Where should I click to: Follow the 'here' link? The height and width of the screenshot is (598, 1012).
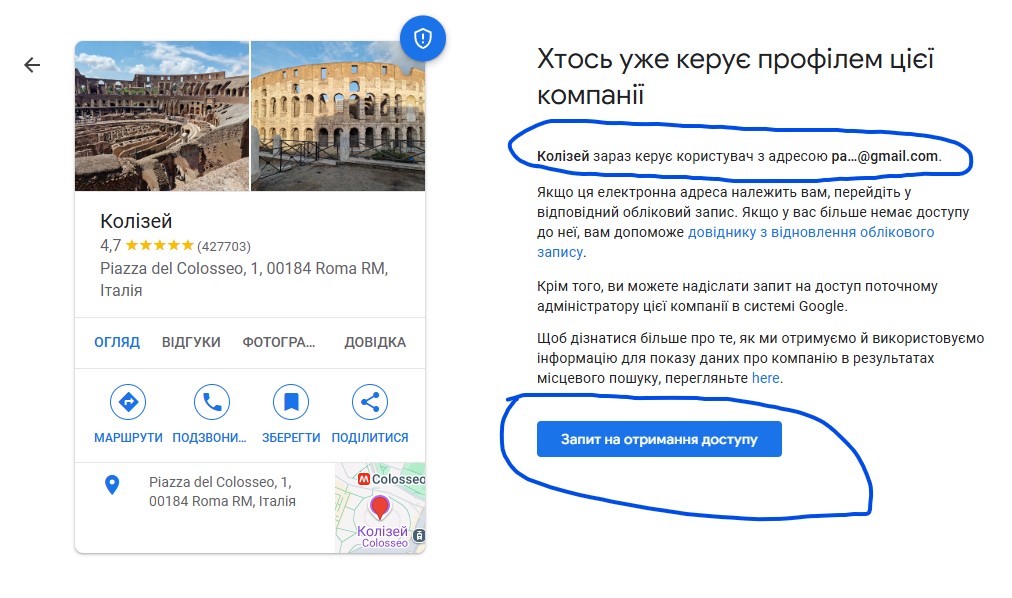coord(765,378)
